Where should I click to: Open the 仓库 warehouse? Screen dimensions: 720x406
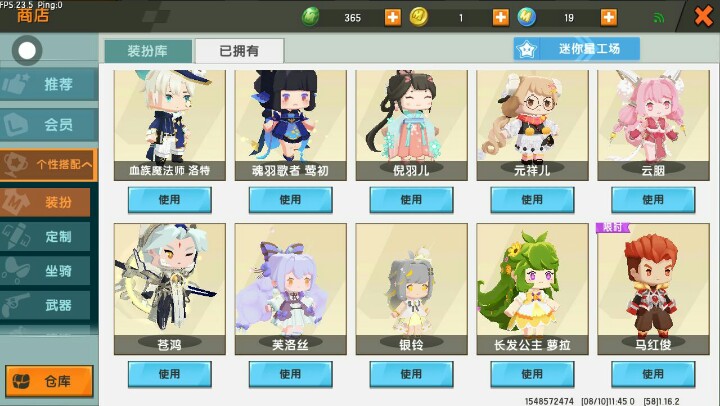(49, 381)
